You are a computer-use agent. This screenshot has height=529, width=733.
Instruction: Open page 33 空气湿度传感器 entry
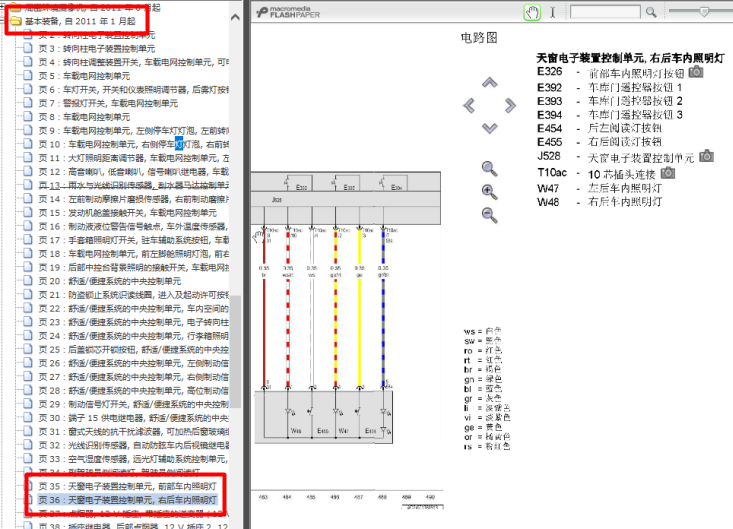point(133,459)
